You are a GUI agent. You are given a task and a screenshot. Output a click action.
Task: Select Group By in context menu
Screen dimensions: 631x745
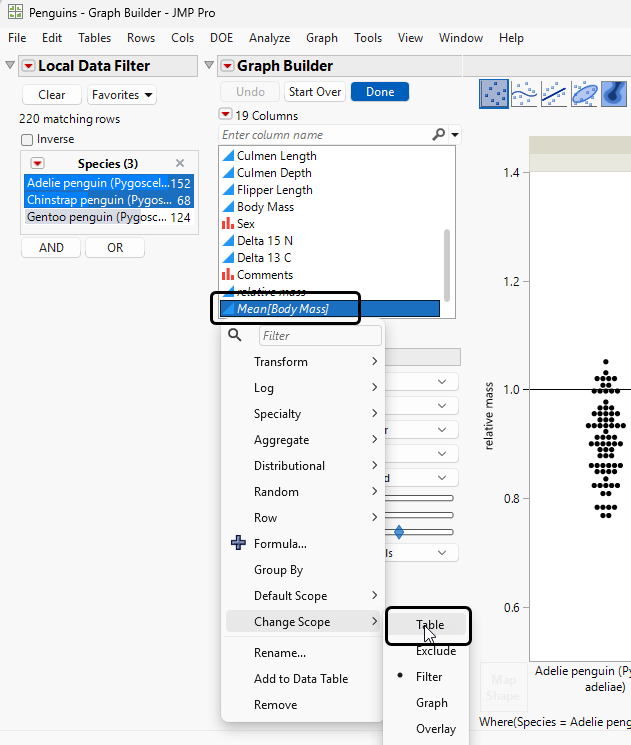pyautogui.click(x=303, y=569)
